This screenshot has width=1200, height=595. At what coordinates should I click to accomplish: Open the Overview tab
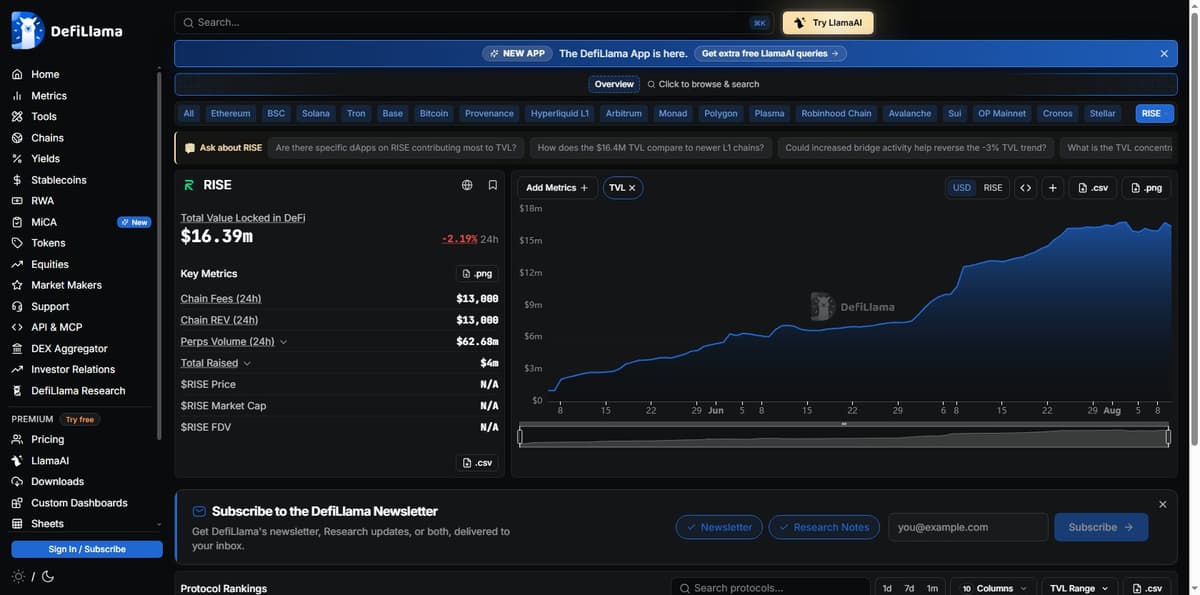(614, 84)
